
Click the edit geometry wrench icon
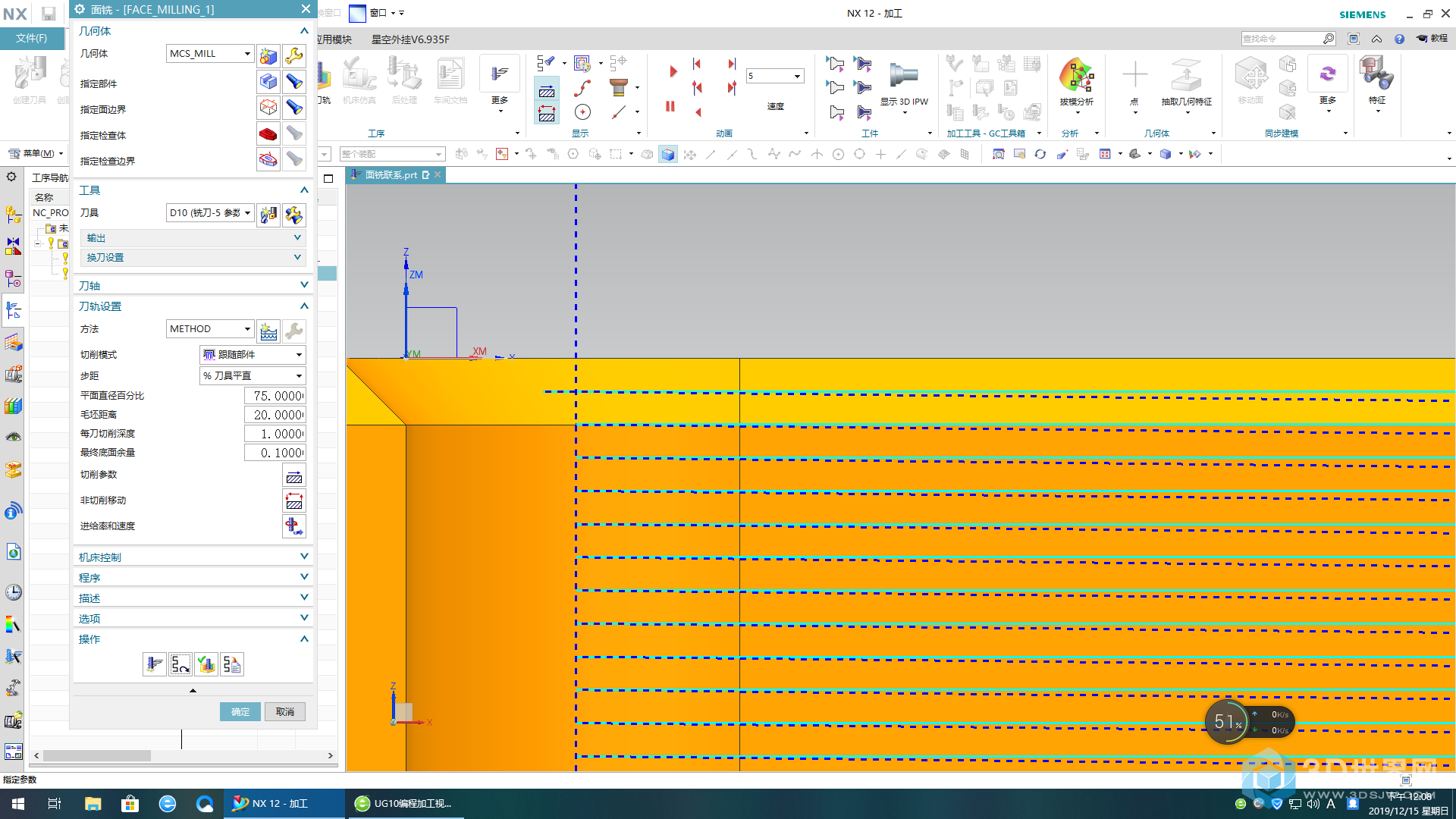click(294, 55)
